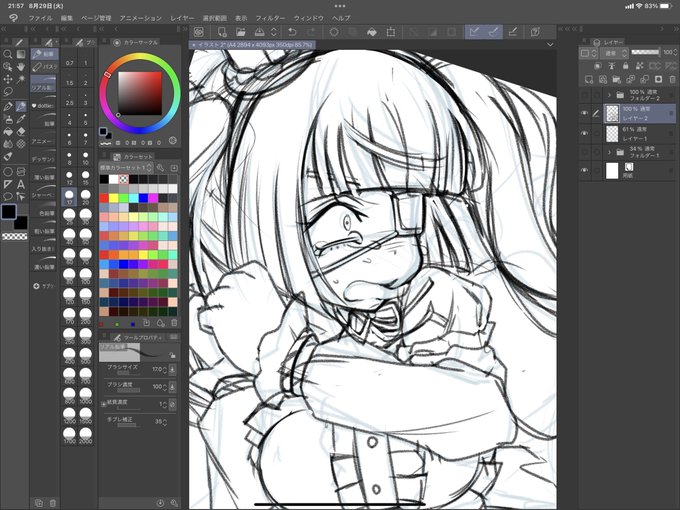Toggle snap to ruler in command bar

pos(474,32)
